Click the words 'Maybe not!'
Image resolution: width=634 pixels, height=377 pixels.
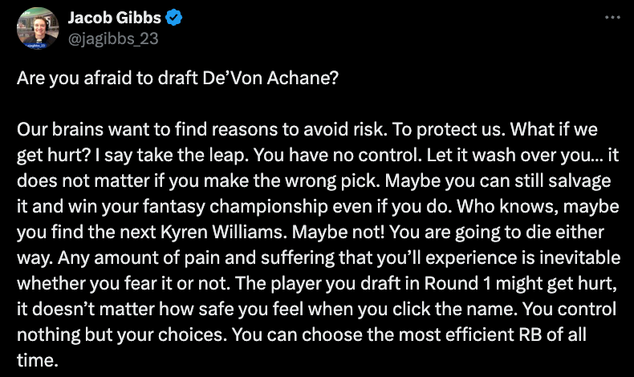[338, 232]
